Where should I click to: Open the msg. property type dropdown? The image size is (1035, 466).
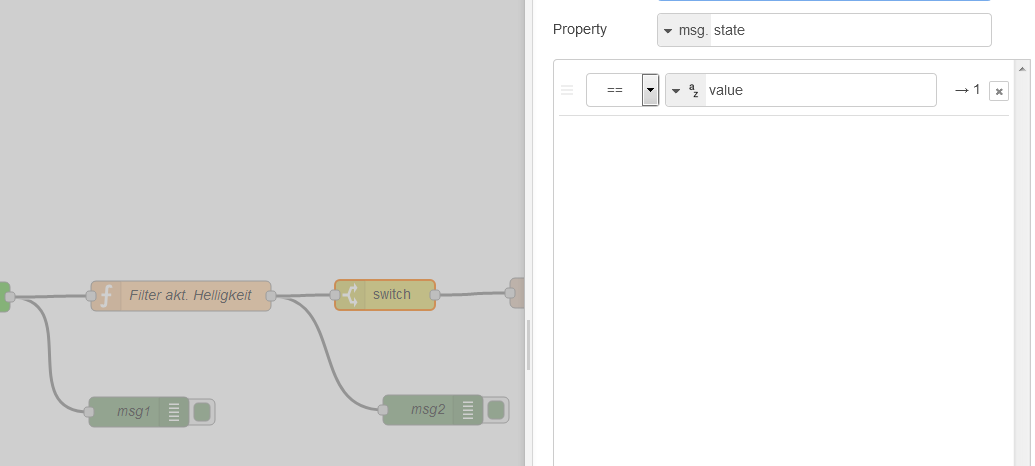tap(684, 30)
